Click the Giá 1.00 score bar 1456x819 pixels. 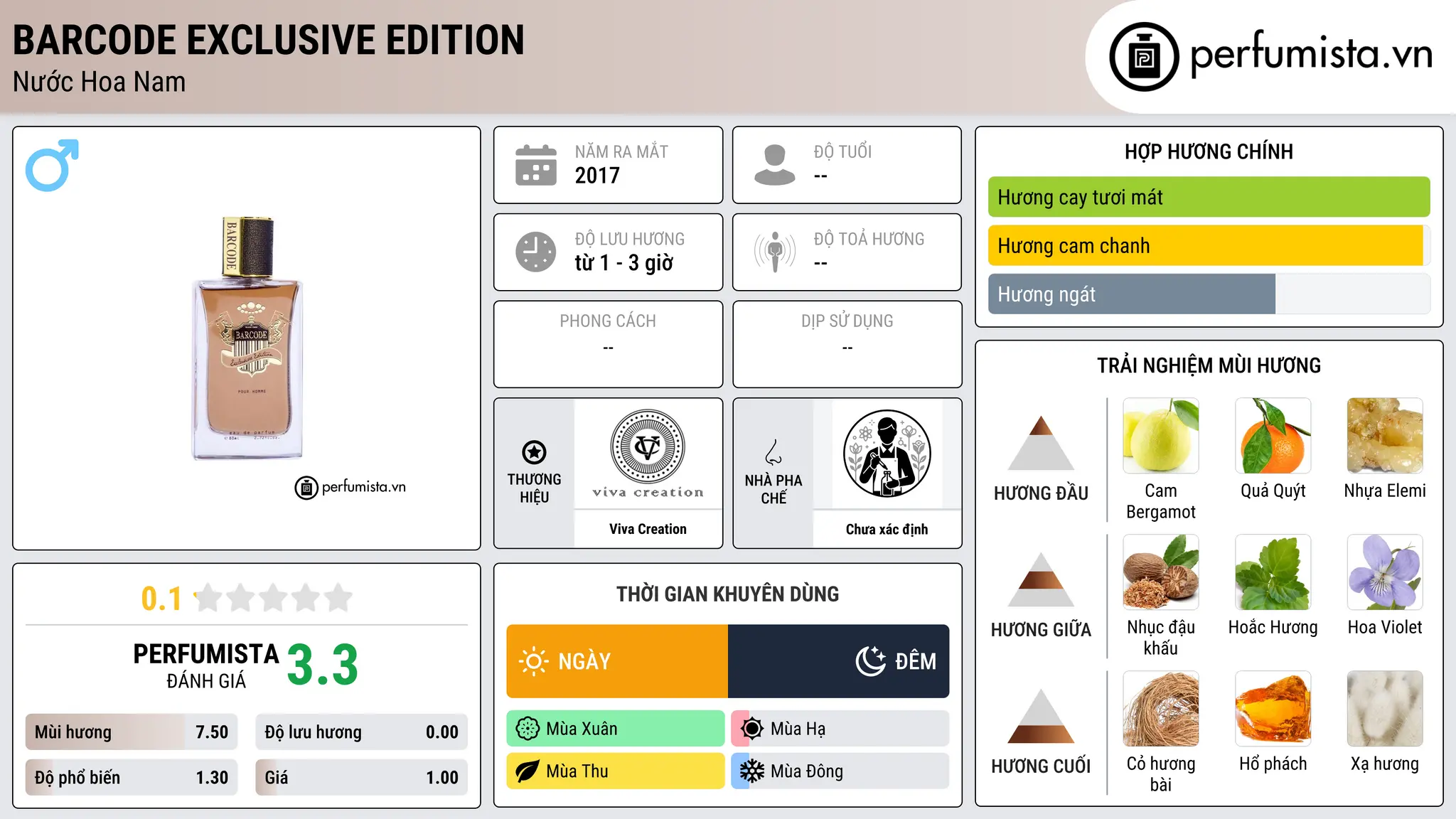[x=362, y=777]
